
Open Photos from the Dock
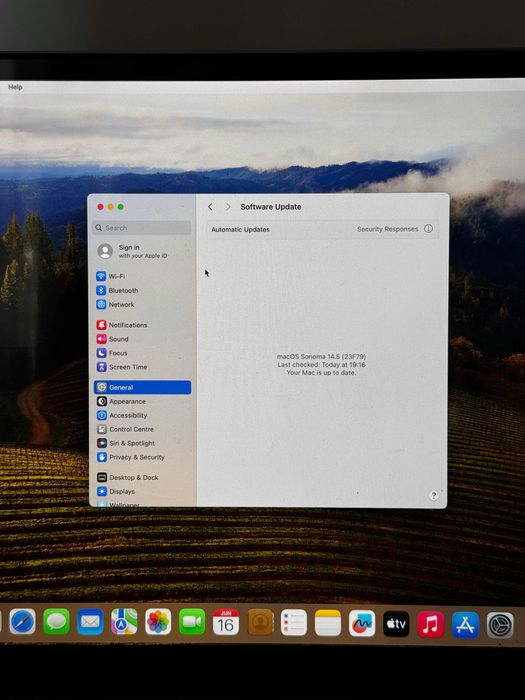[158, 622]
